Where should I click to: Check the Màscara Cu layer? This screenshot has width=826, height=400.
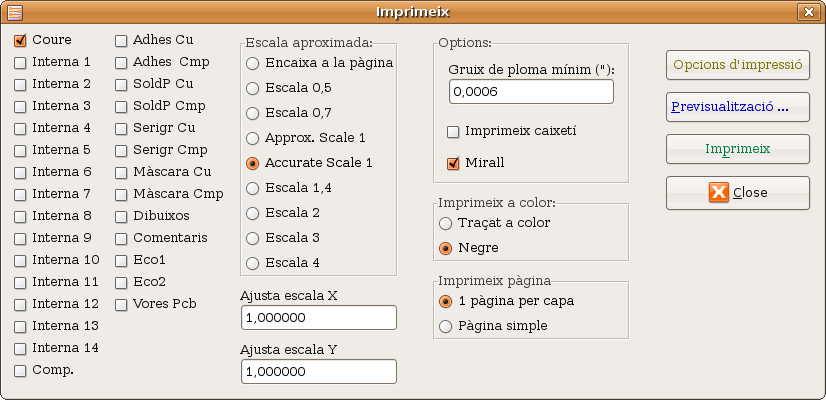coord(121,172)
